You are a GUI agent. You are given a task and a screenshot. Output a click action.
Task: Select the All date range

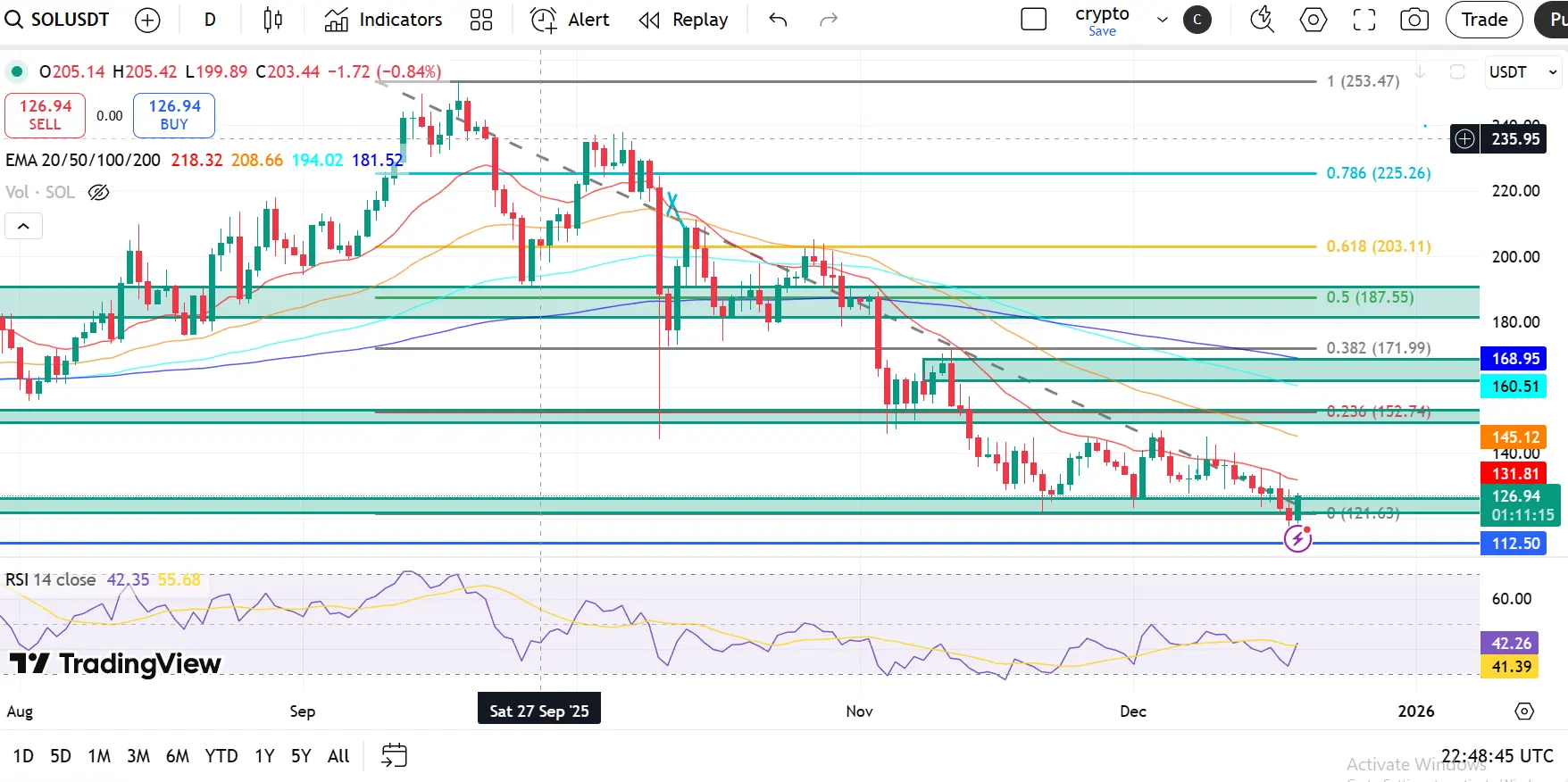(x=338, y=756)
